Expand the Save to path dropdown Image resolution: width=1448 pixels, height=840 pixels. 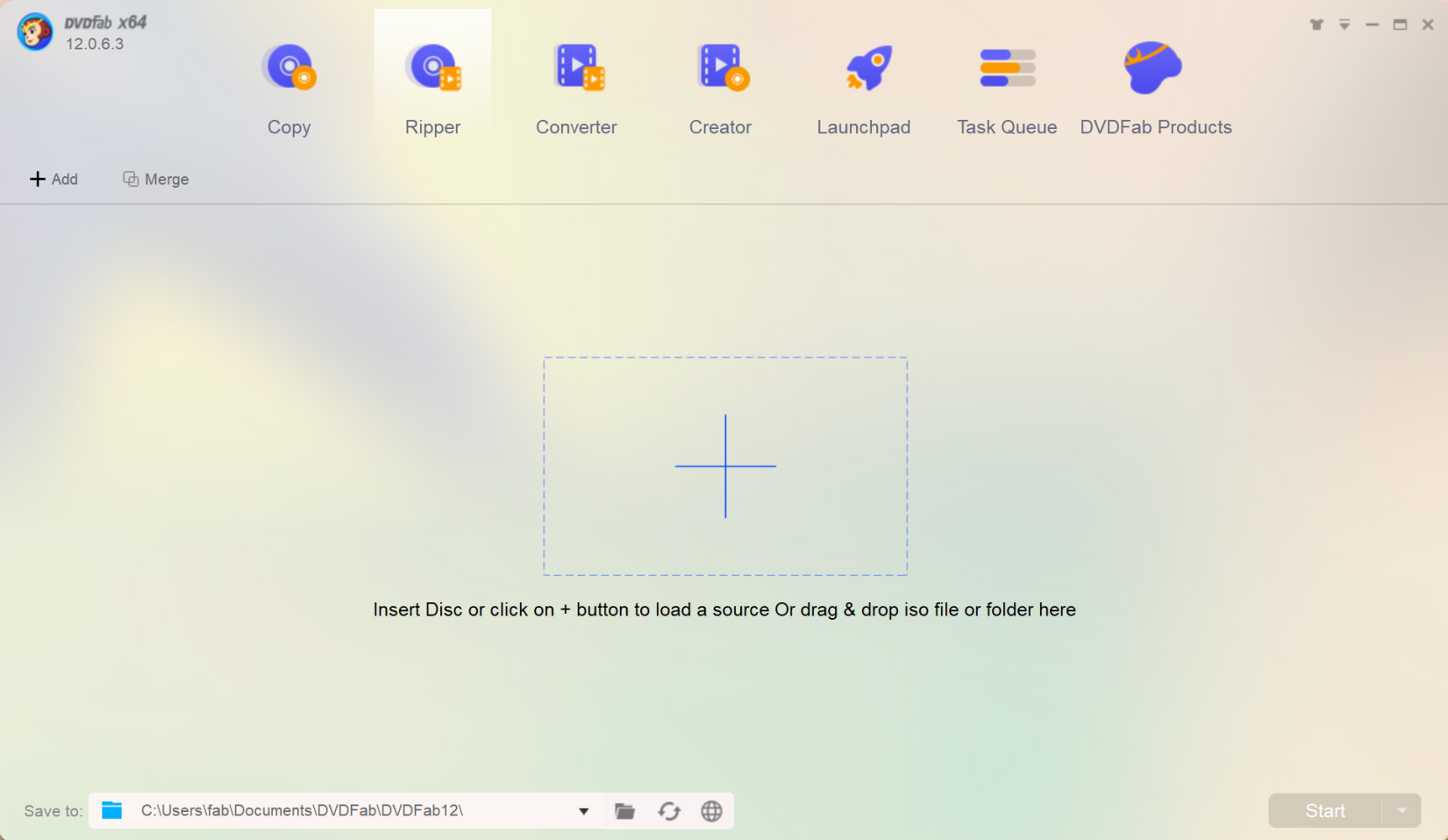coord(583,811)
